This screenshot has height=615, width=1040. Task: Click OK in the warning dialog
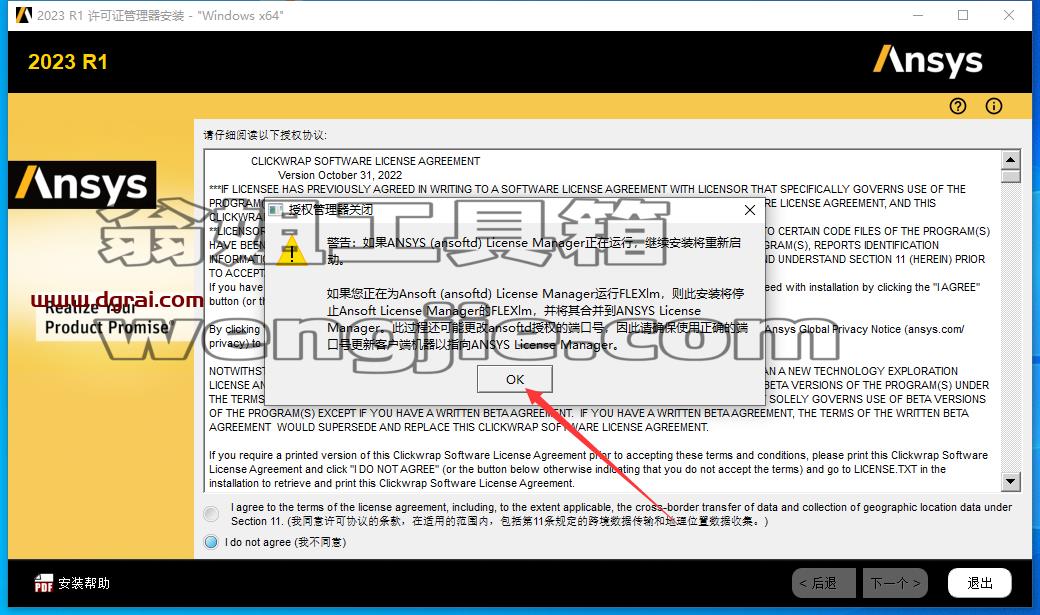tap(515, 379)
